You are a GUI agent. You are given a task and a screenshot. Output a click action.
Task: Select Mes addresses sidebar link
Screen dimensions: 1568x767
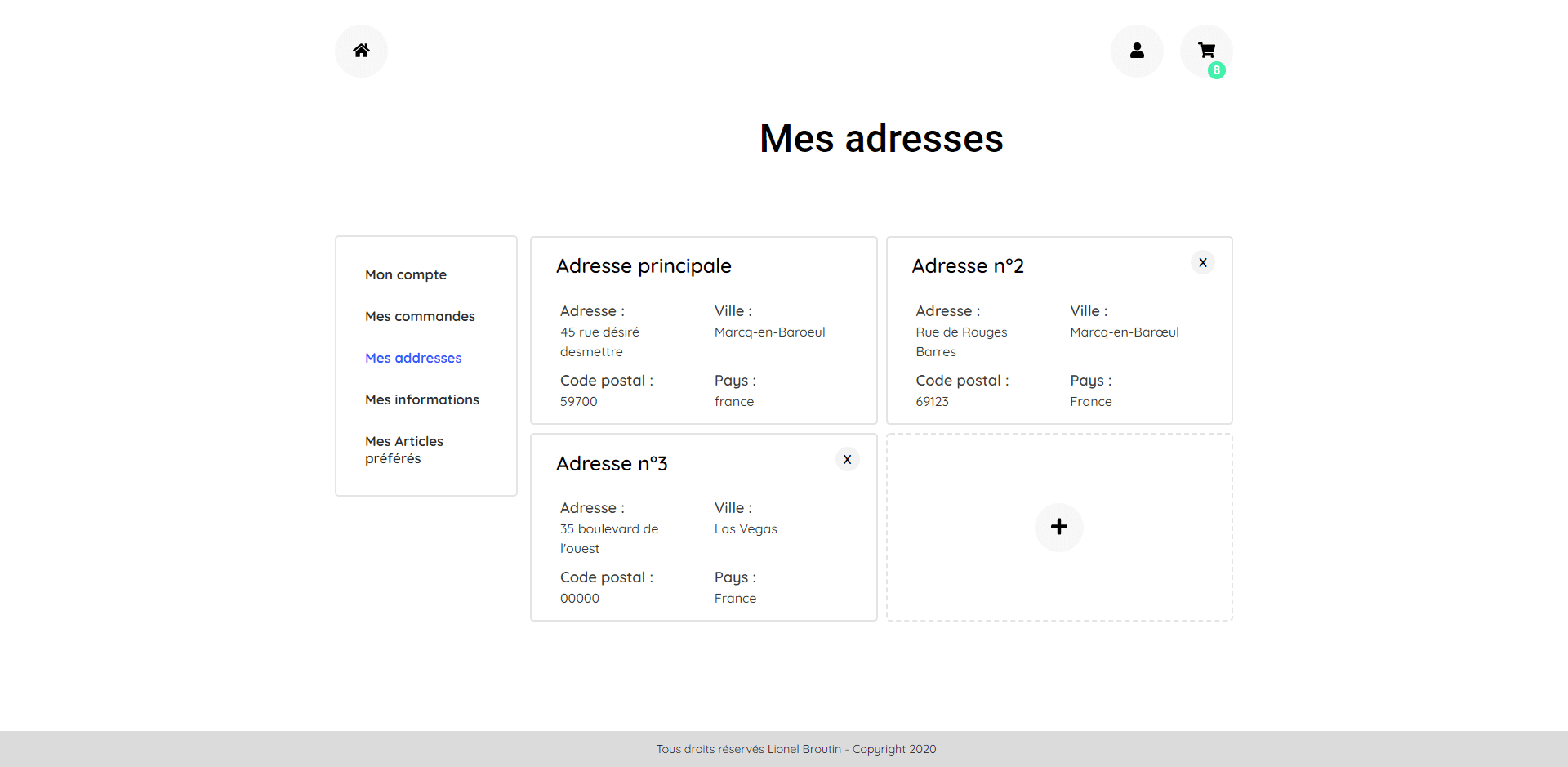pyautogui.click(x=413, y=358)
